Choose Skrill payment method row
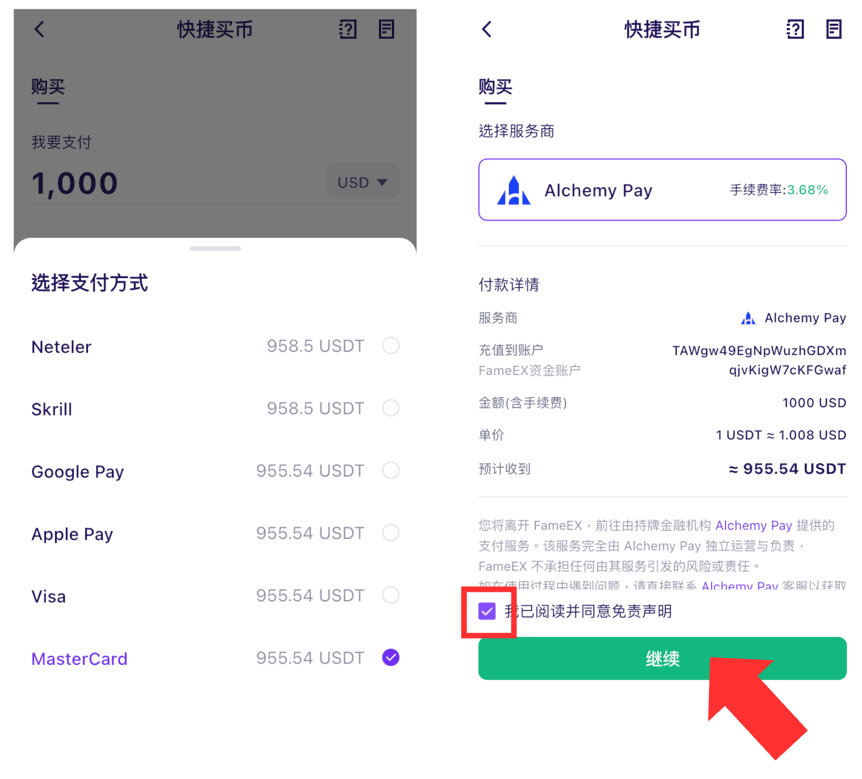Viewport: 862px width, 779px height. coord(215,408)
